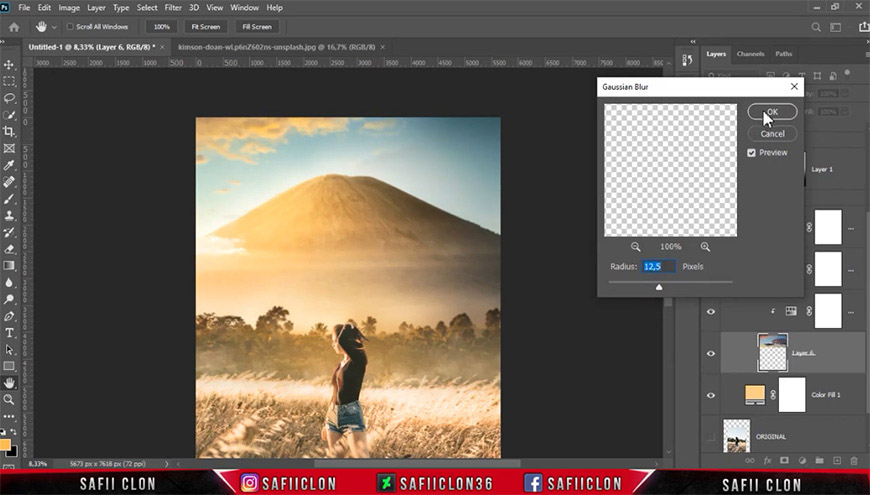This screenshot has height=495, width=870.
Task: Expand the status bar info arrow
Action: [x=166, y=463]
